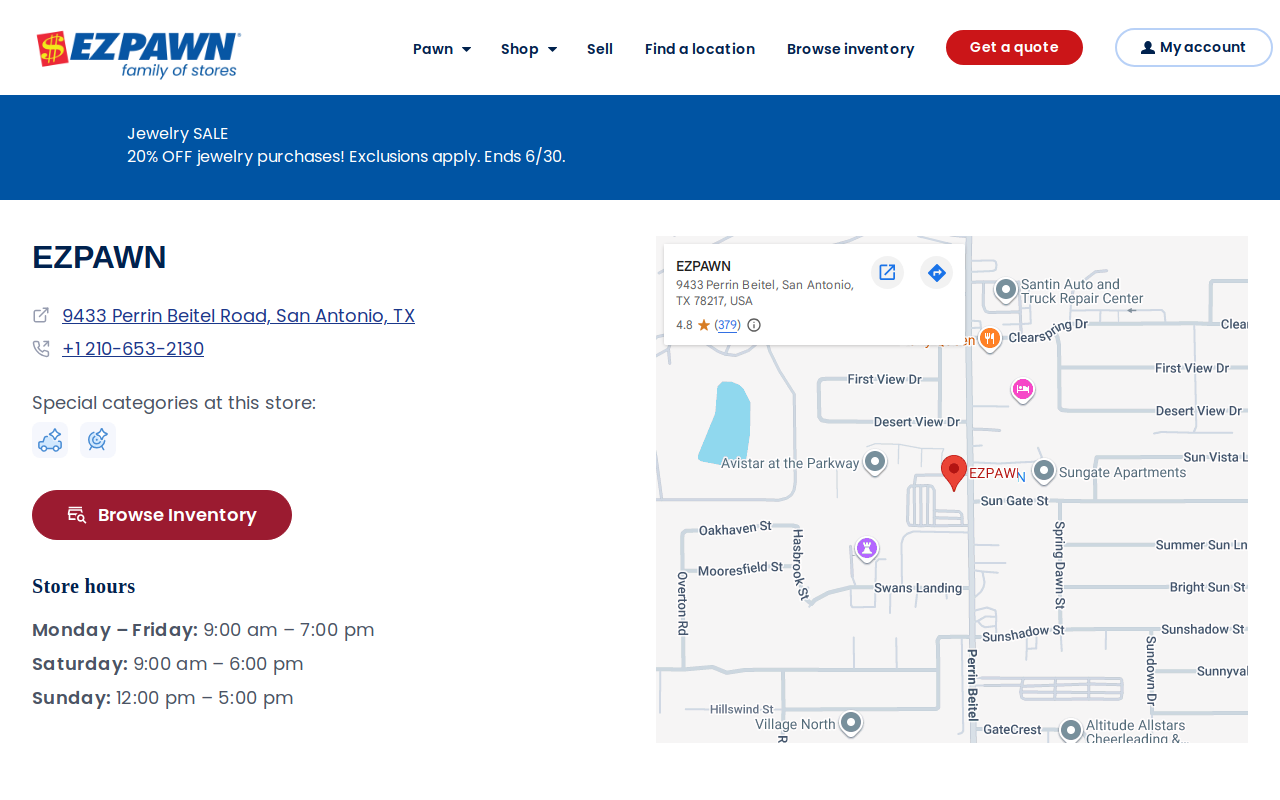Click the Monday – Friday hours line
The image size is (1280, 800).
[203, 630]
